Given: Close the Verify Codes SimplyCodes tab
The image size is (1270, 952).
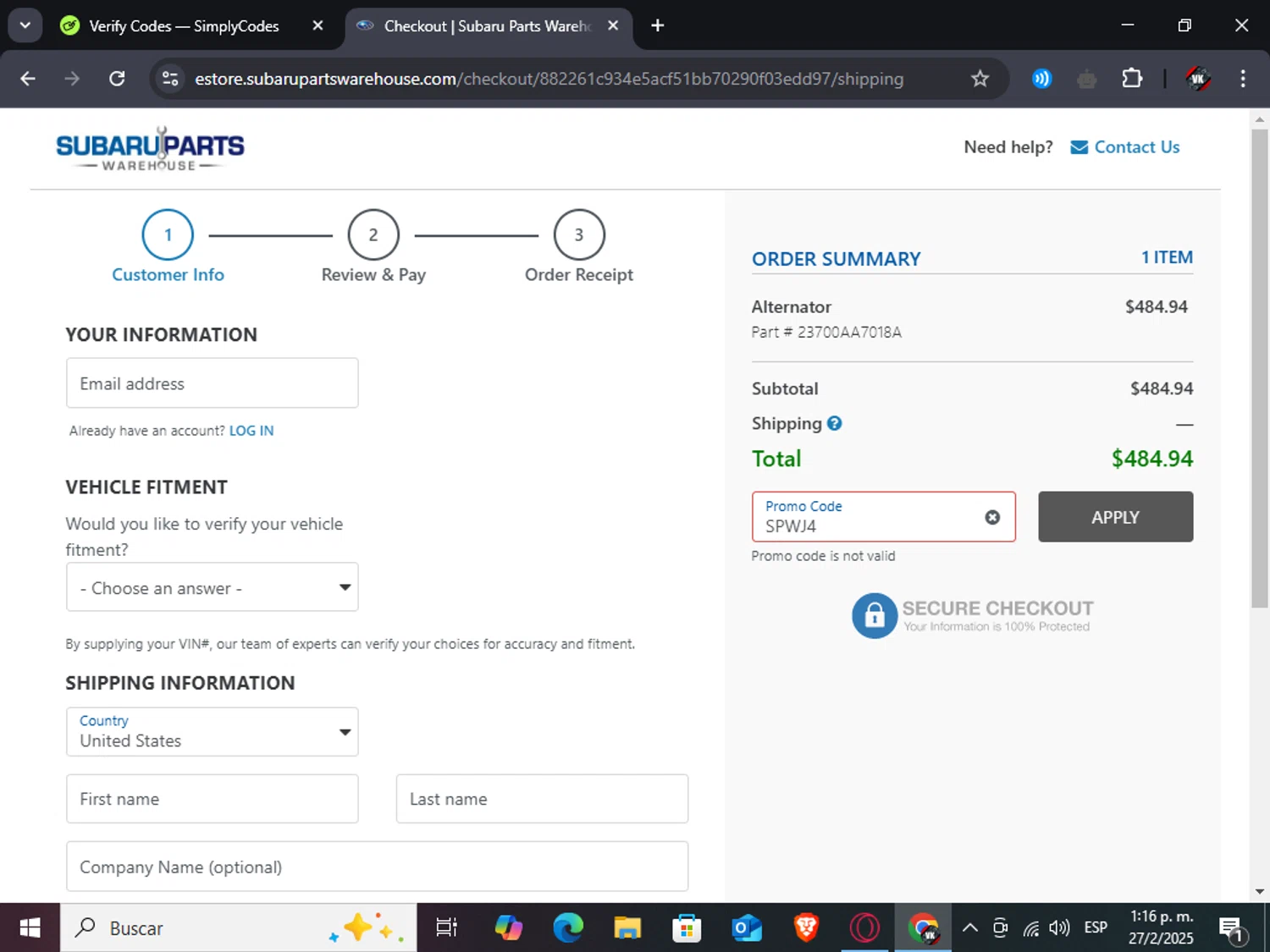Looking at the screenshot, I should (317, 25).
